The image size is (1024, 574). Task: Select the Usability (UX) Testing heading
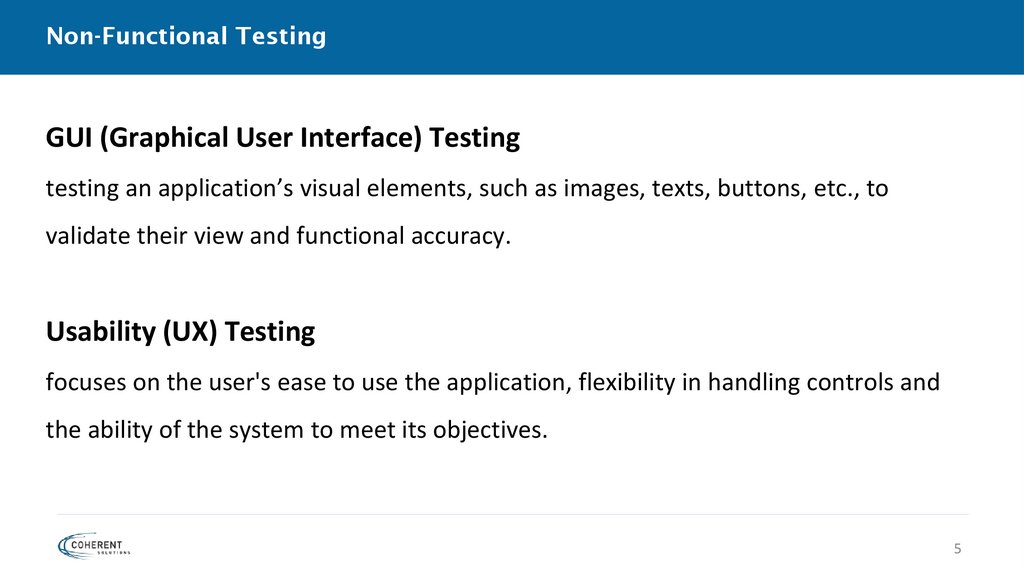180,332
